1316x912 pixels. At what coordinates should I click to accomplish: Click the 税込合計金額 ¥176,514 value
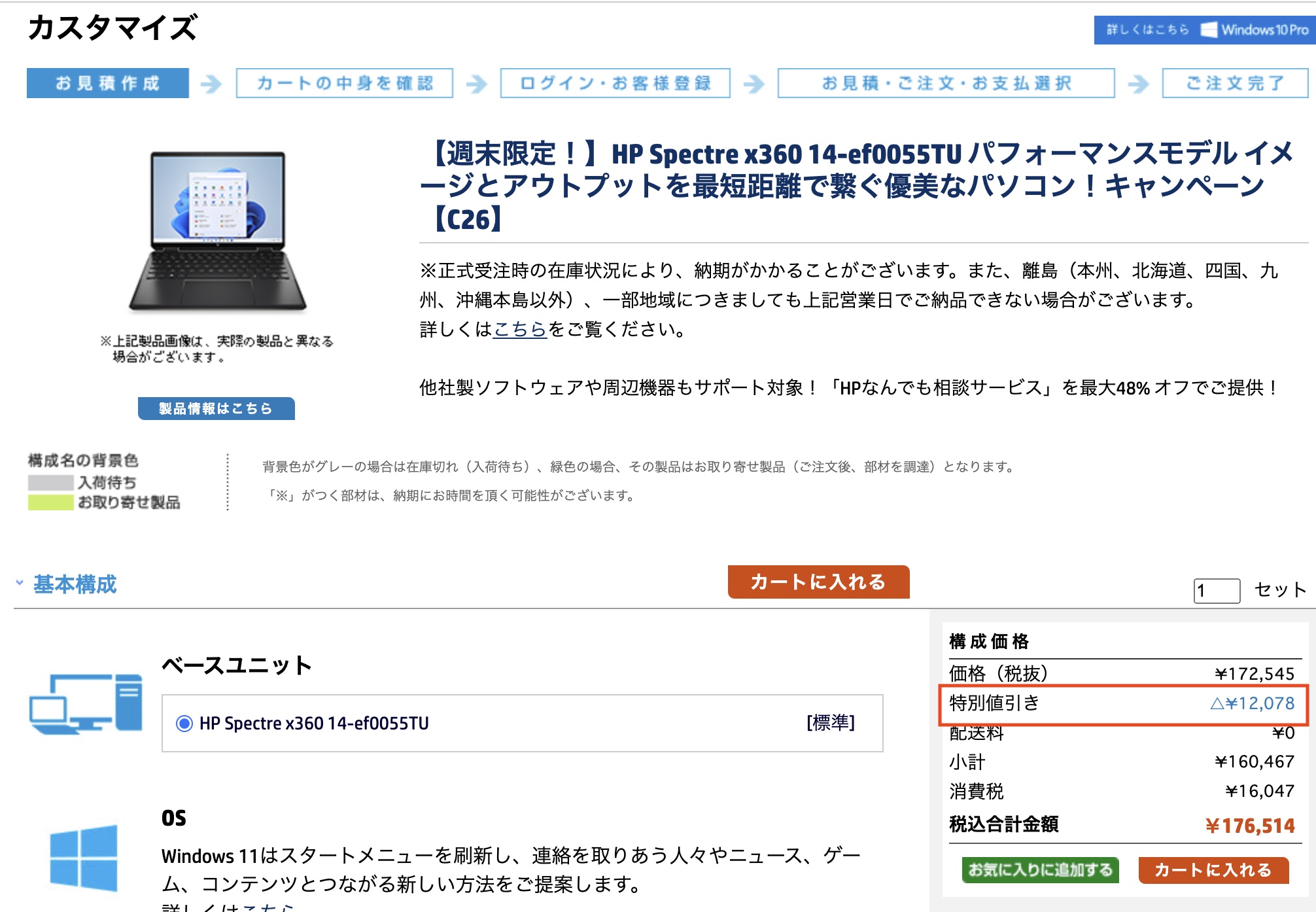1250,826
